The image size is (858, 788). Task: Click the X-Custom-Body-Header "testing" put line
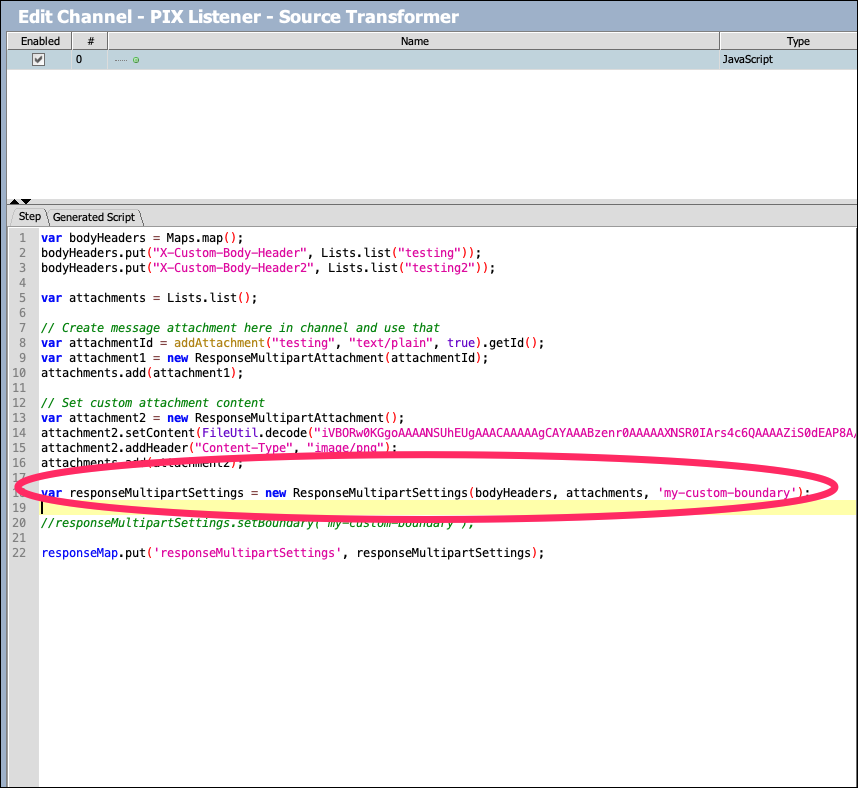261,253
